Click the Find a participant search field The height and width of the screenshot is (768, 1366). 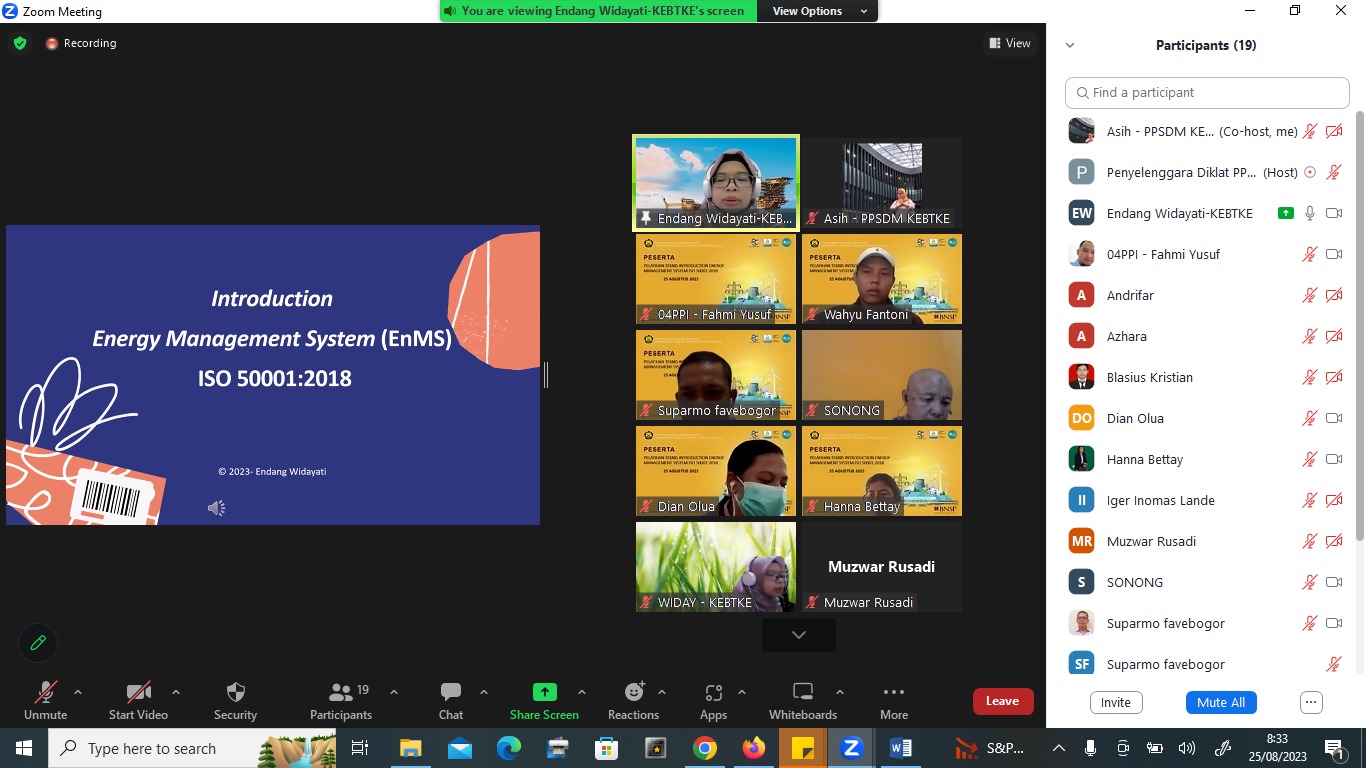pyautogui.click(x=1207, y=92)
